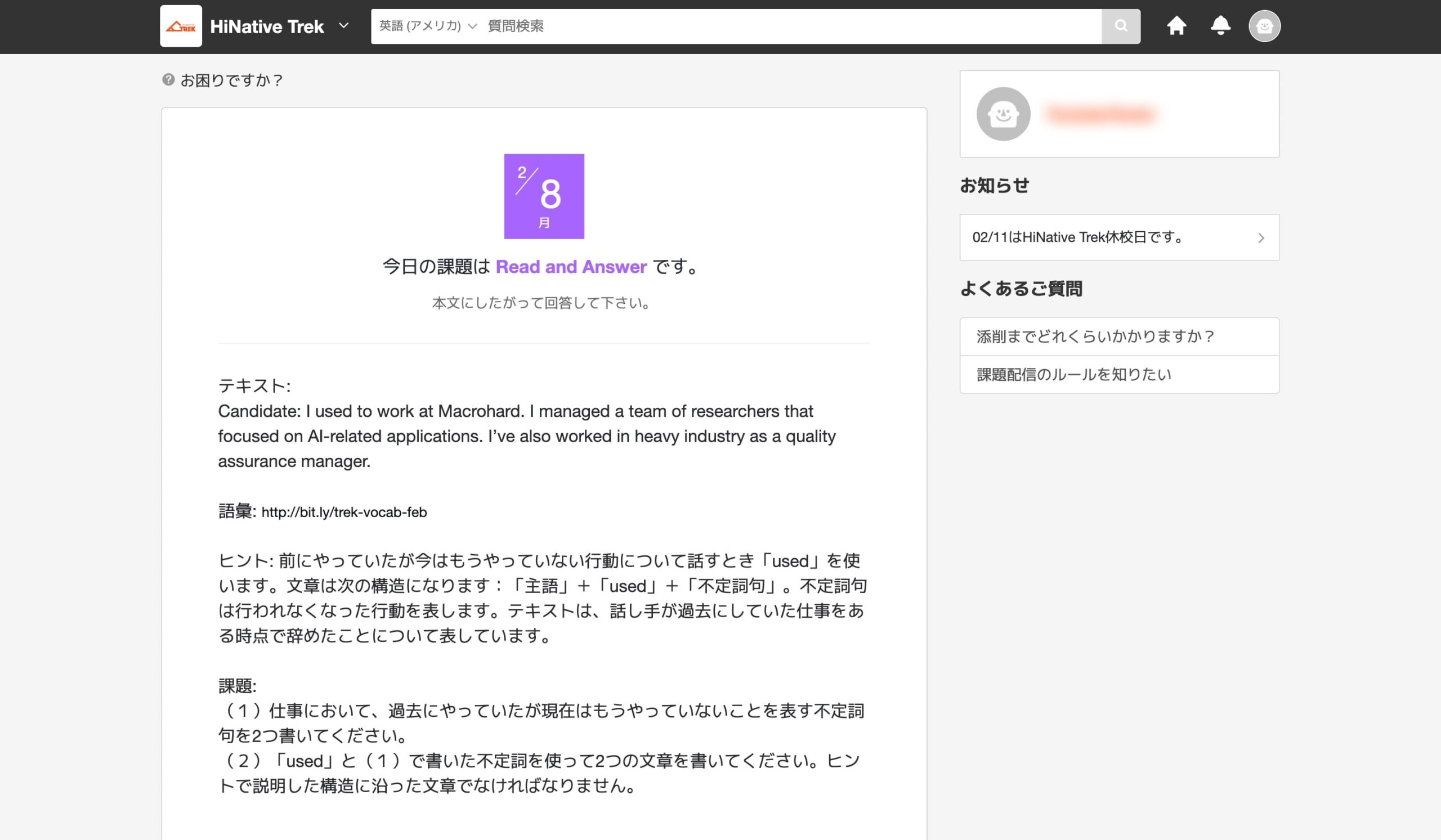The width and height of the screenshot is (1441, 840).
Task: Click the HiNative Trek title text
Action: pos(267,26)
